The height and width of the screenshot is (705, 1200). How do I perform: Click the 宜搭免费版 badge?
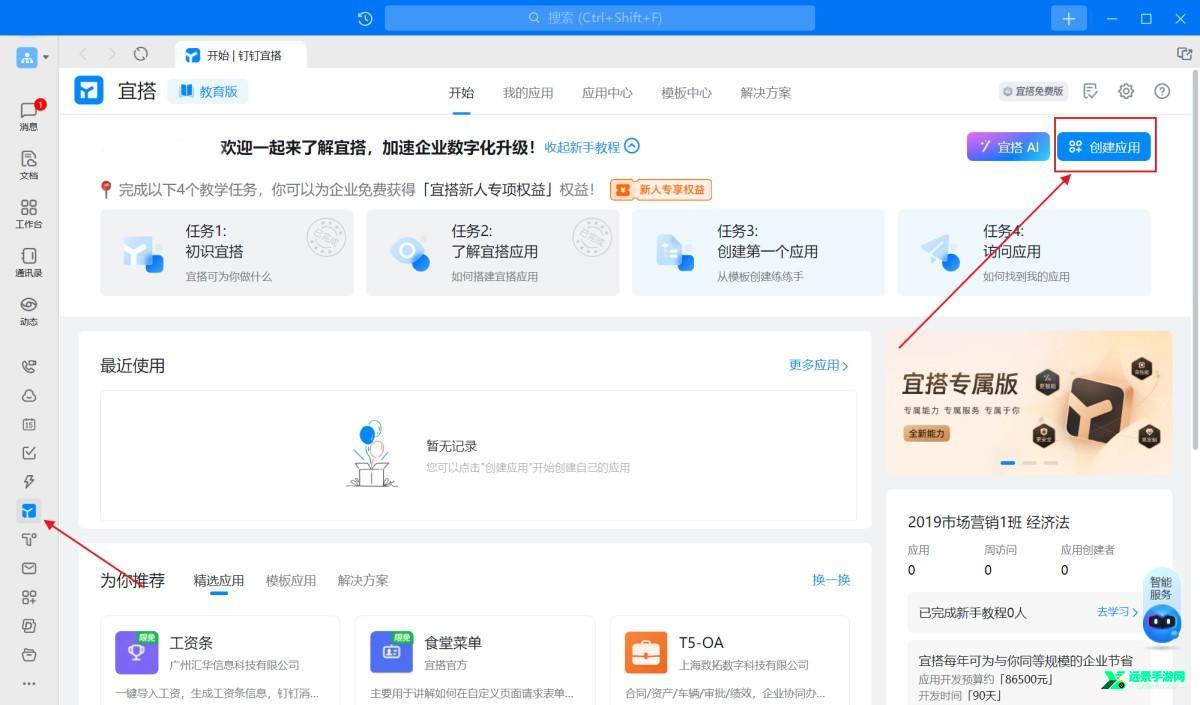click(1033, 91)
